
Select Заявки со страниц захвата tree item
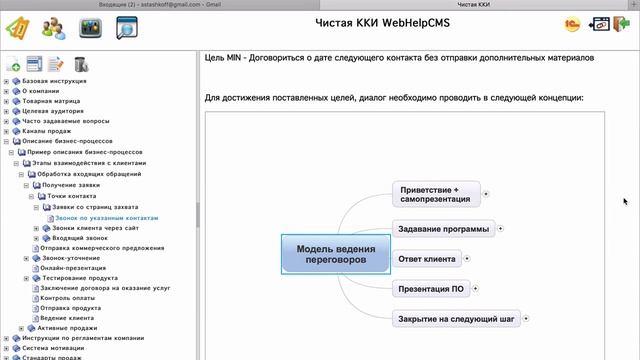click(x=95, y=207)
